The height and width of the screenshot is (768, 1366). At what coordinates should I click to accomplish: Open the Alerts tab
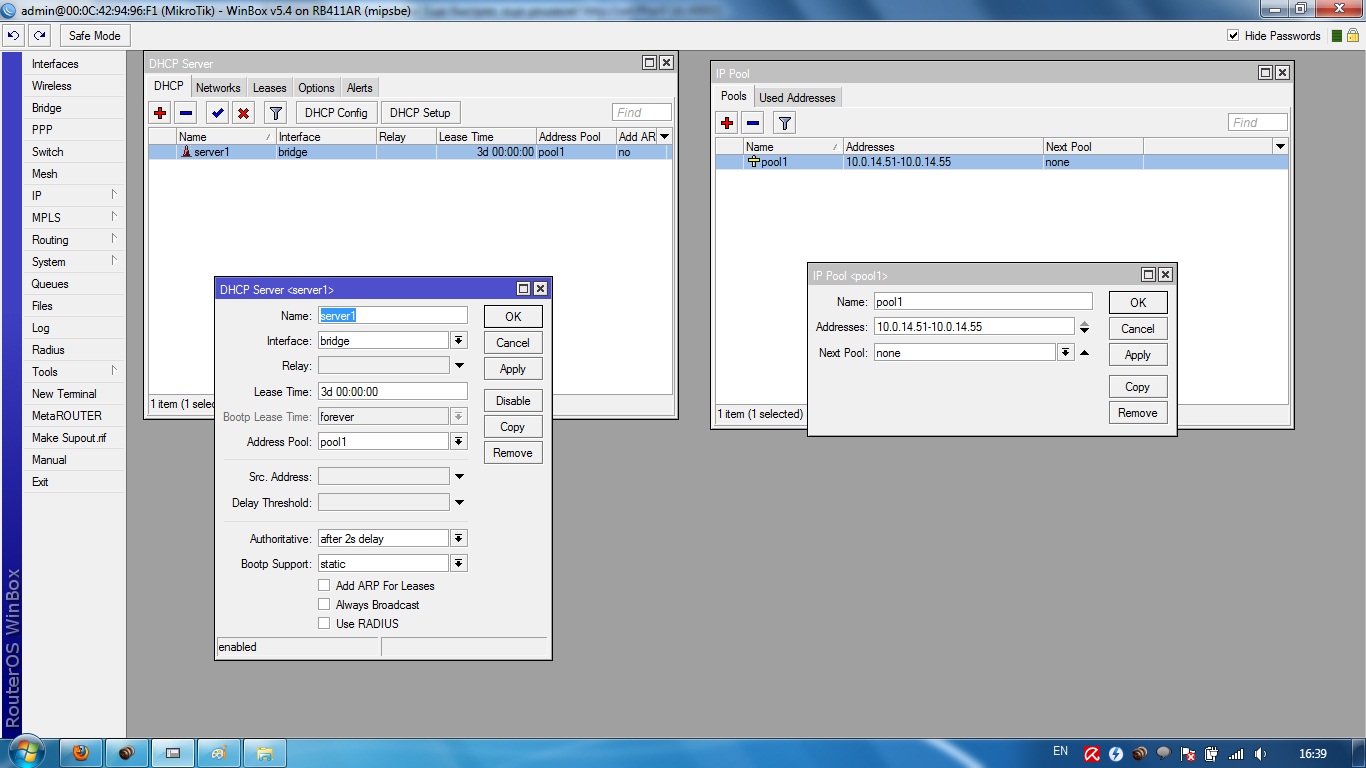click(359, 88)
